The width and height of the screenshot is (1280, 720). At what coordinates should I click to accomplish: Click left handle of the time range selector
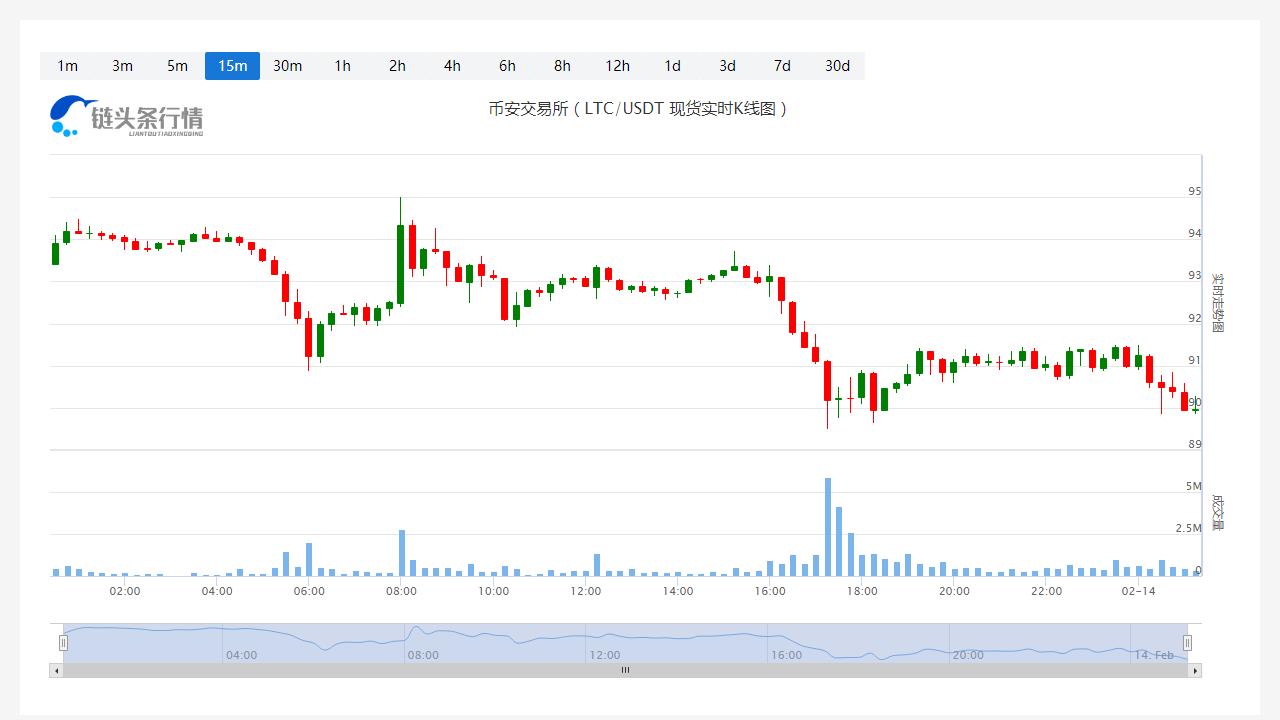63,643
